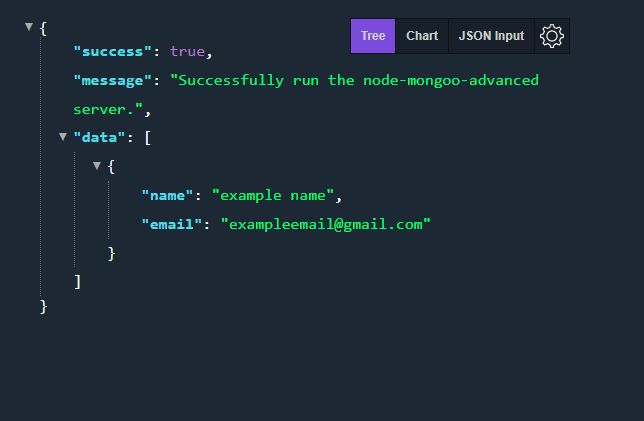Switch to the Tree tab

click(373, 36)
